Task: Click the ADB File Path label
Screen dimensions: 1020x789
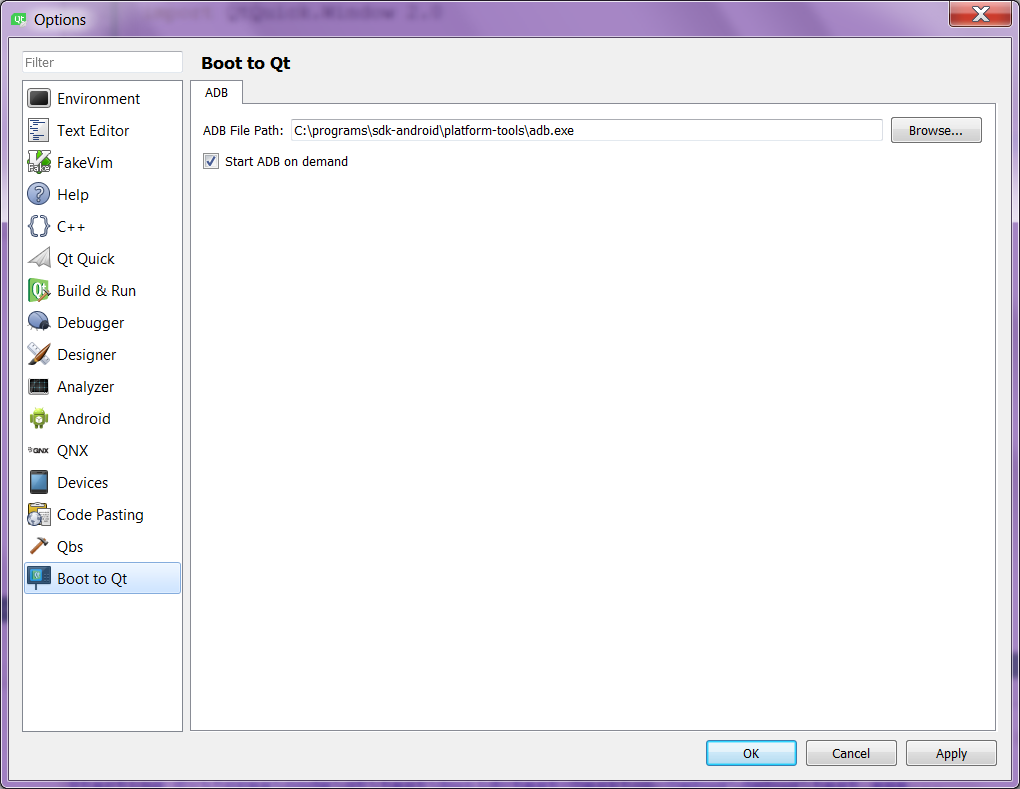Action: point(243,130)
